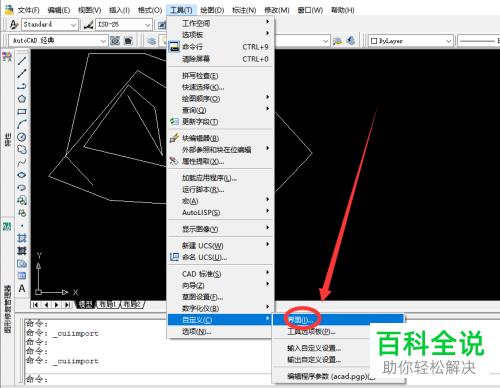Screen dimensions: 500x388
Task: Select the Arc tool
Action: pyautogui.click(x=22, y=124)
